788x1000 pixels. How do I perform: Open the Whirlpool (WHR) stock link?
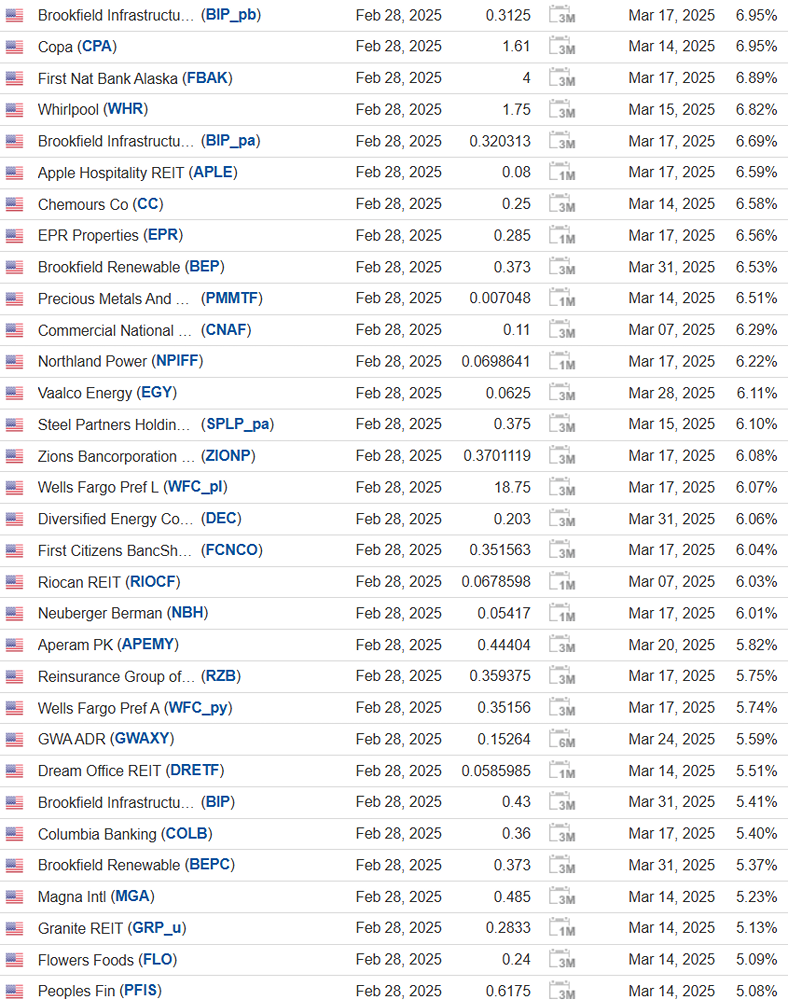(93, 110)
